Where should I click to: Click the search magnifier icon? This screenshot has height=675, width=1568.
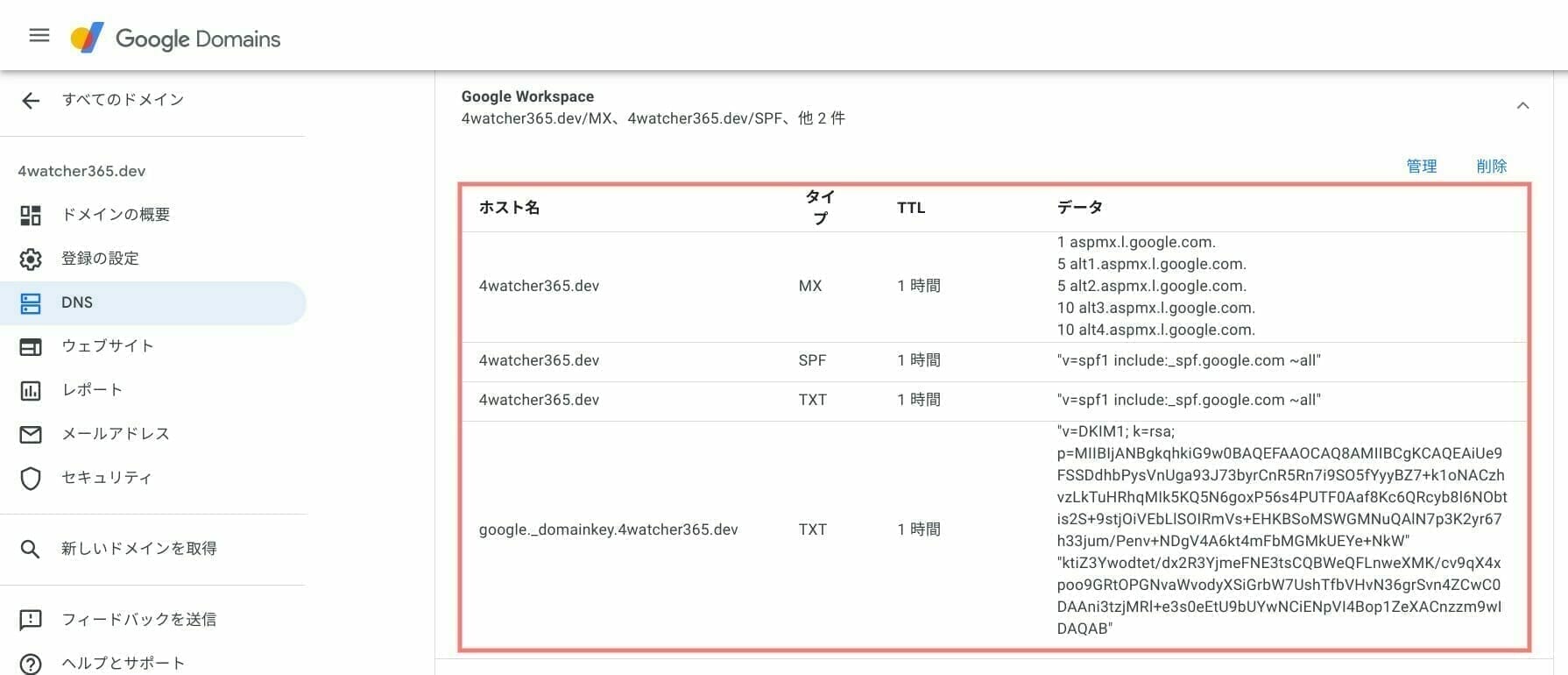[31, 549]
